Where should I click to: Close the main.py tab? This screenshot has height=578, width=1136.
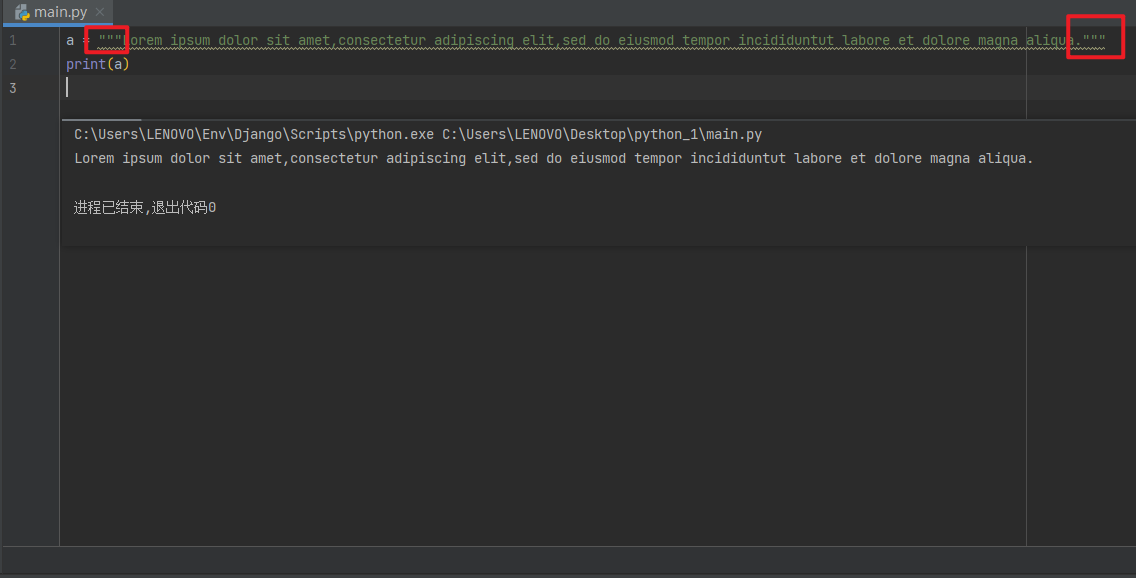pyautogui.click(x=100, y=12)
